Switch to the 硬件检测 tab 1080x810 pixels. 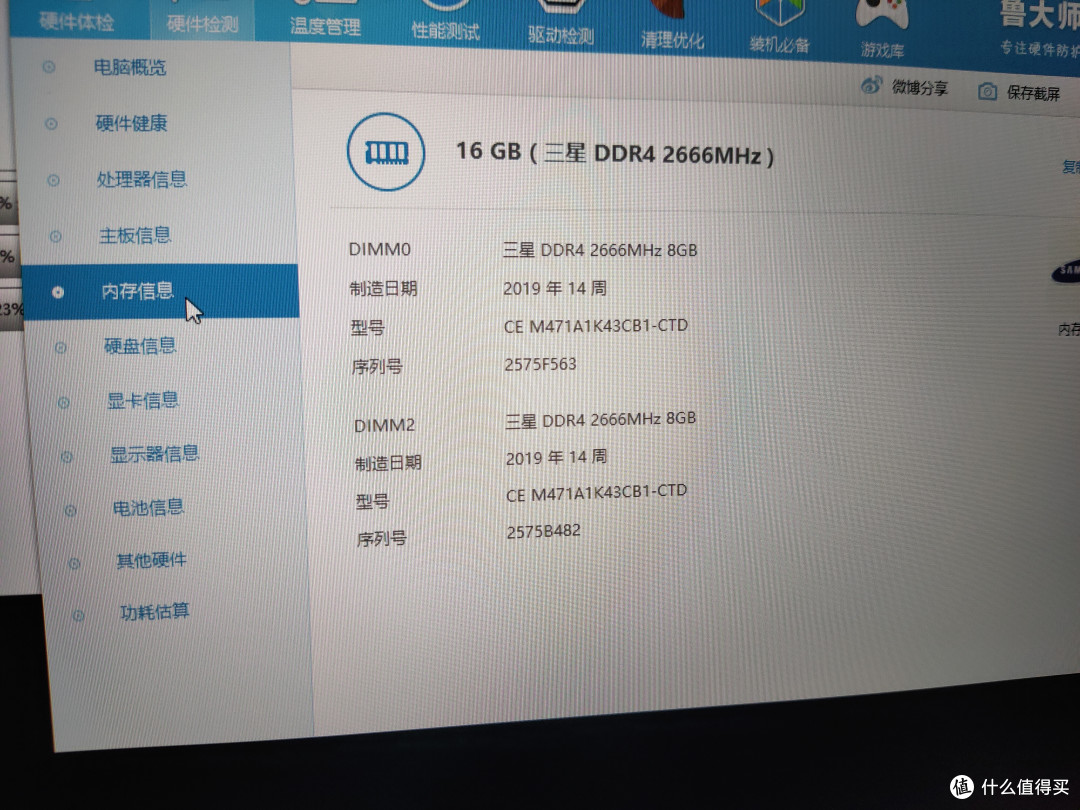coord(202,23)
